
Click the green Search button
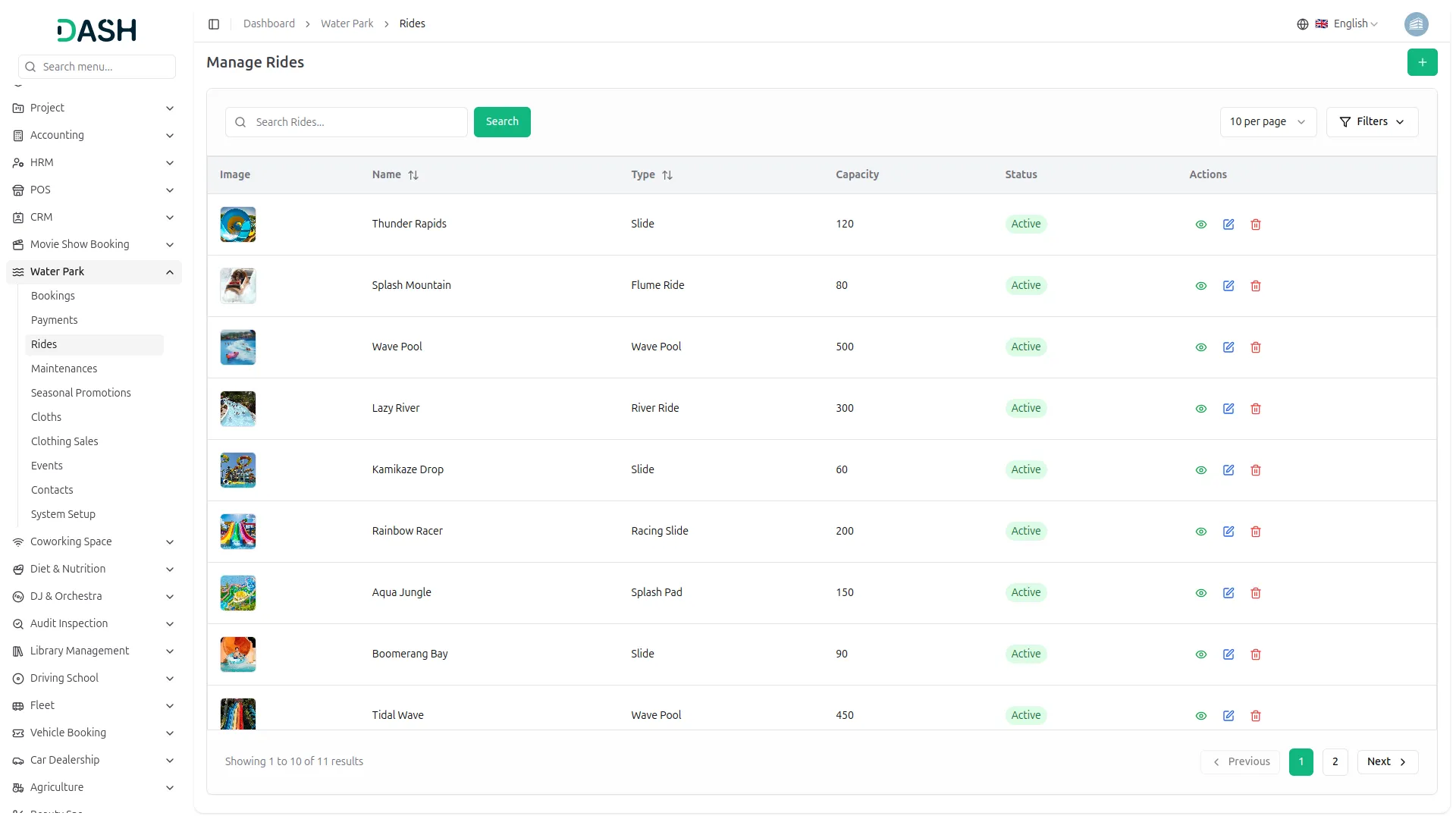coord(502,122)
